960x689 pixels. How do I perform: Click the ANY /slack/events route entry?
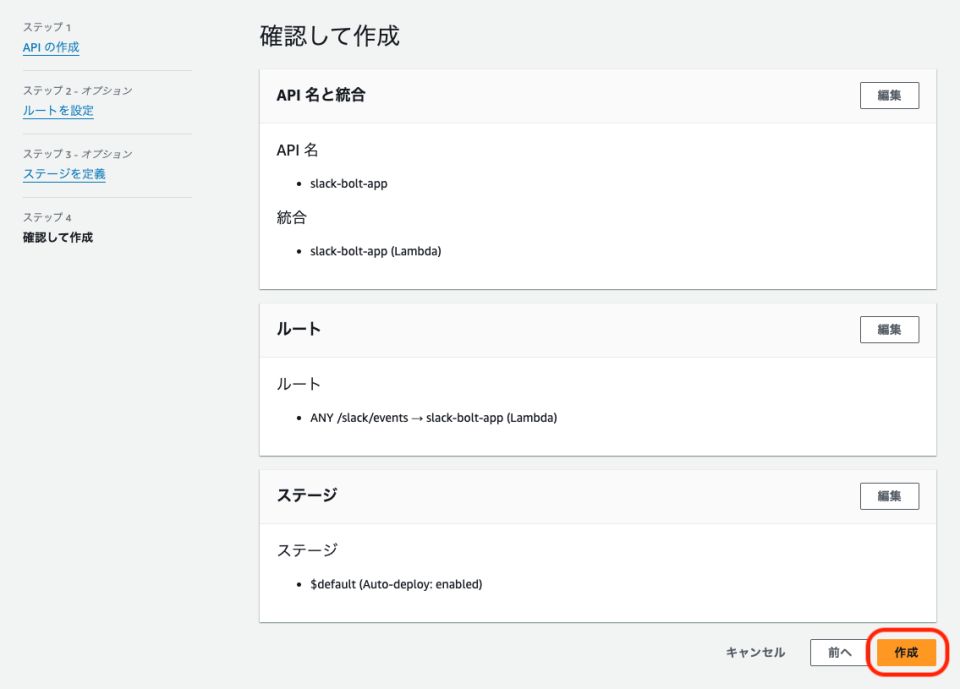(437, 417)
